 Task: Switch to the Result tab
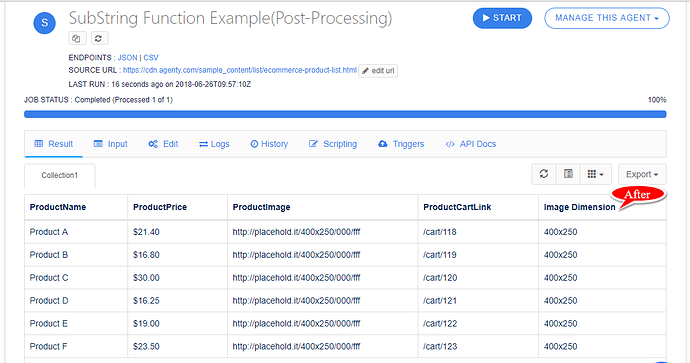(x=54, y=144)
